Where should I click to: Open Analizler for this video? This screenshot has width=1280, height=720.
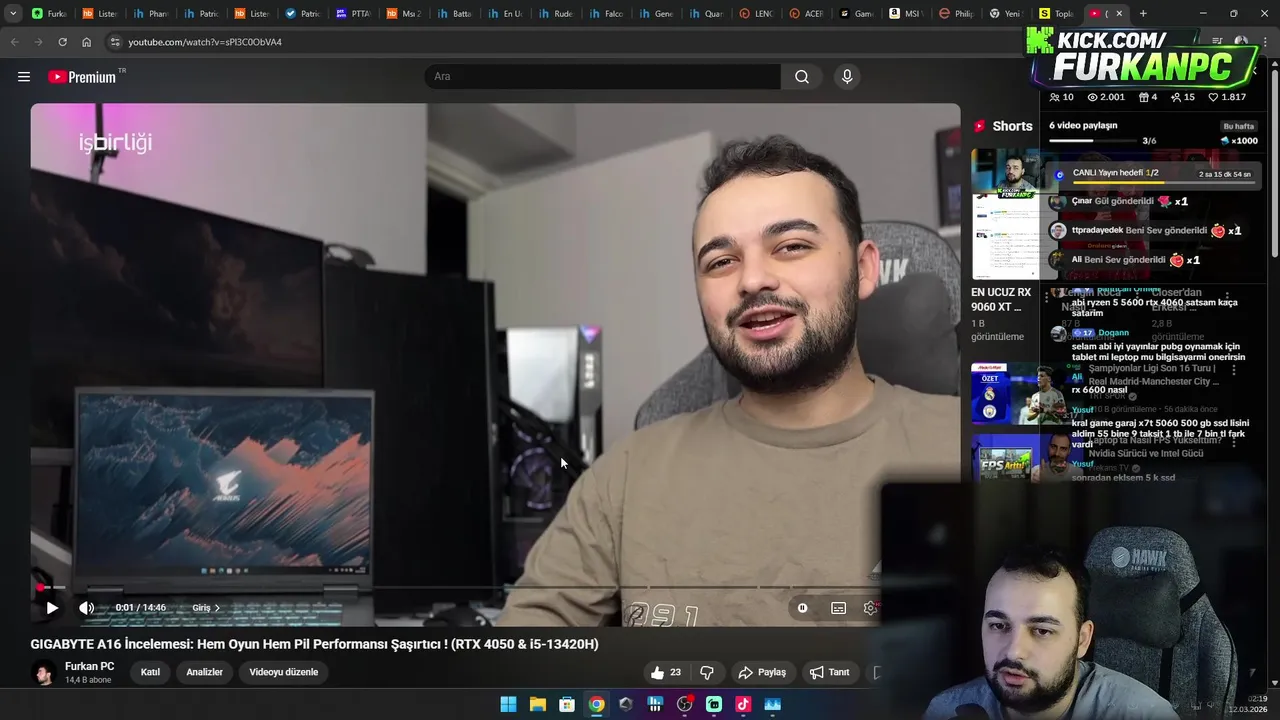click(204, 672)
